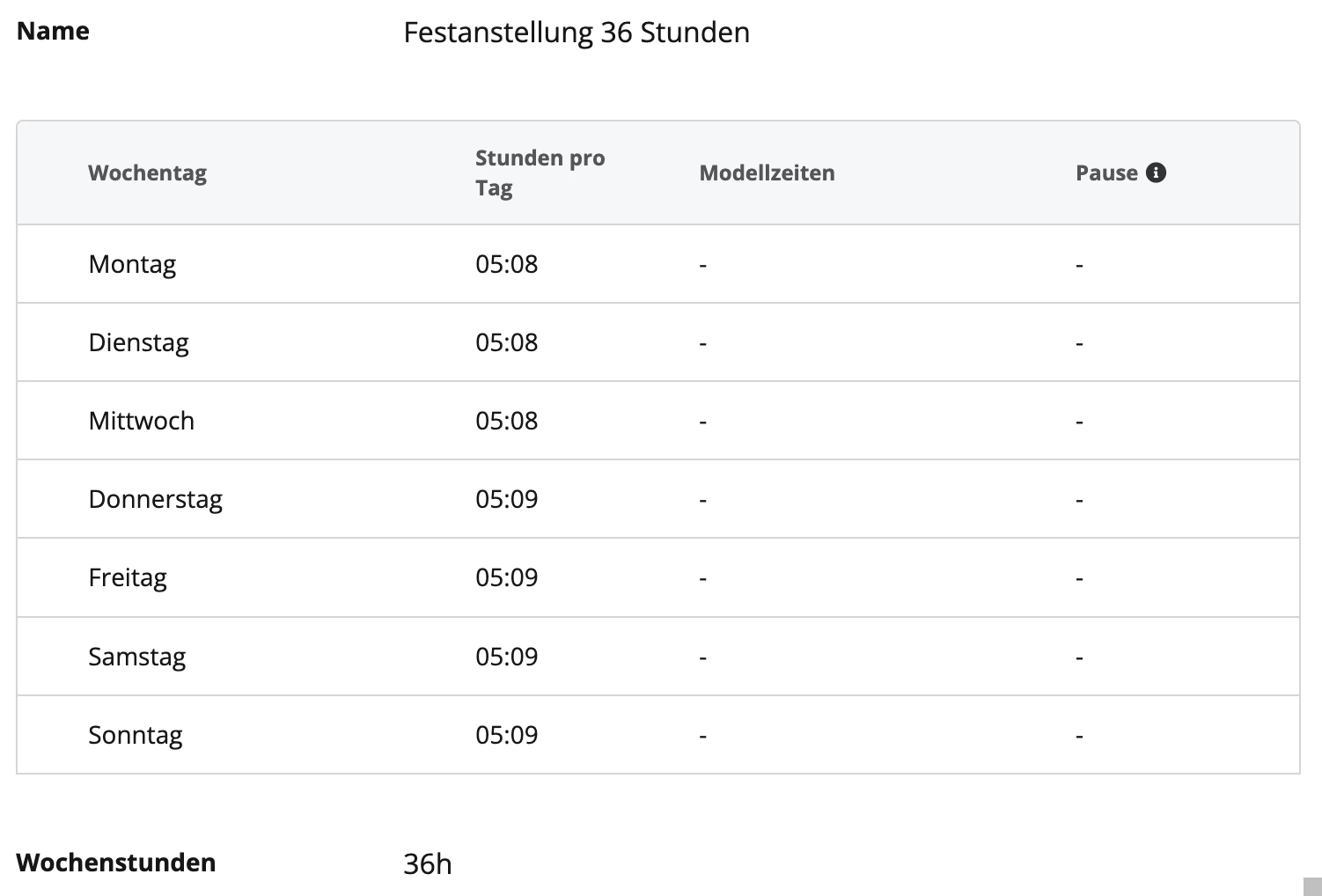Click Montag's Modellzeiten dash
This screenshot has width=1322, height=896.
point(702,265)
